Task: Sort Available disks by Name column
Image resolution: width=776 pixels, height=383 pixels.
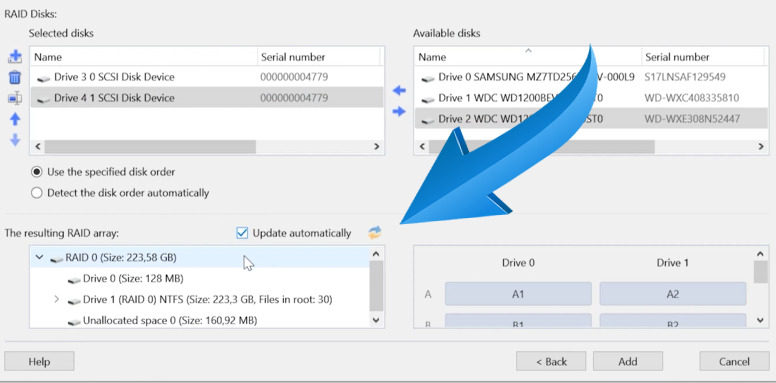Action: (528, 57)
